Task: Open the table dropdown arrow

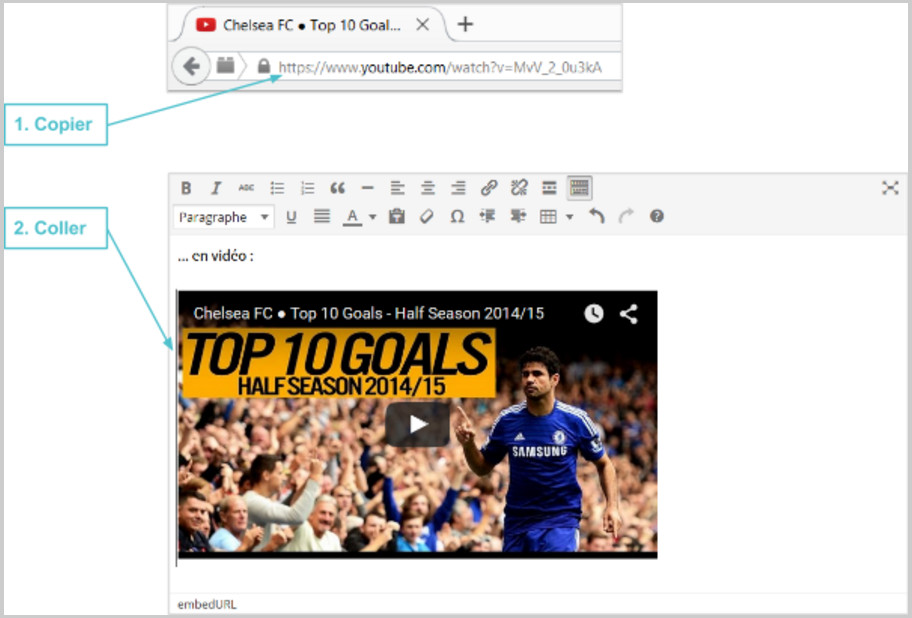Action: coord(569,217)
